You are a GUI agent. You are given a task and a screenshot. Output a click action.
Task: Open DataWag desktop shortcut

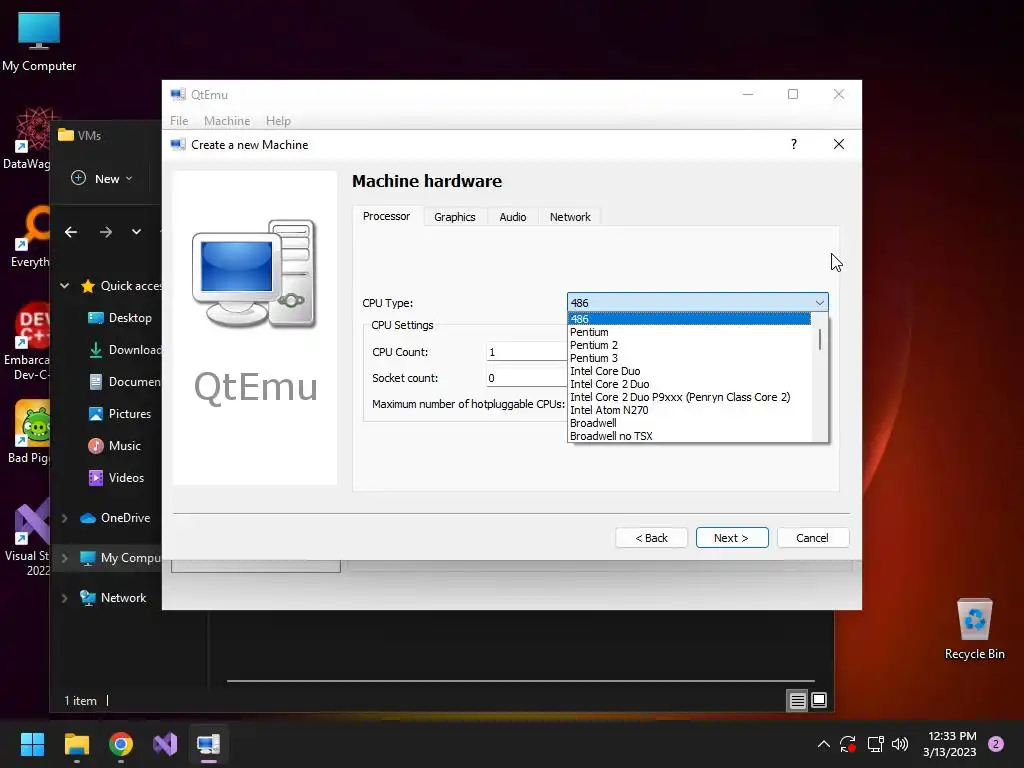(x=26, y=138)
